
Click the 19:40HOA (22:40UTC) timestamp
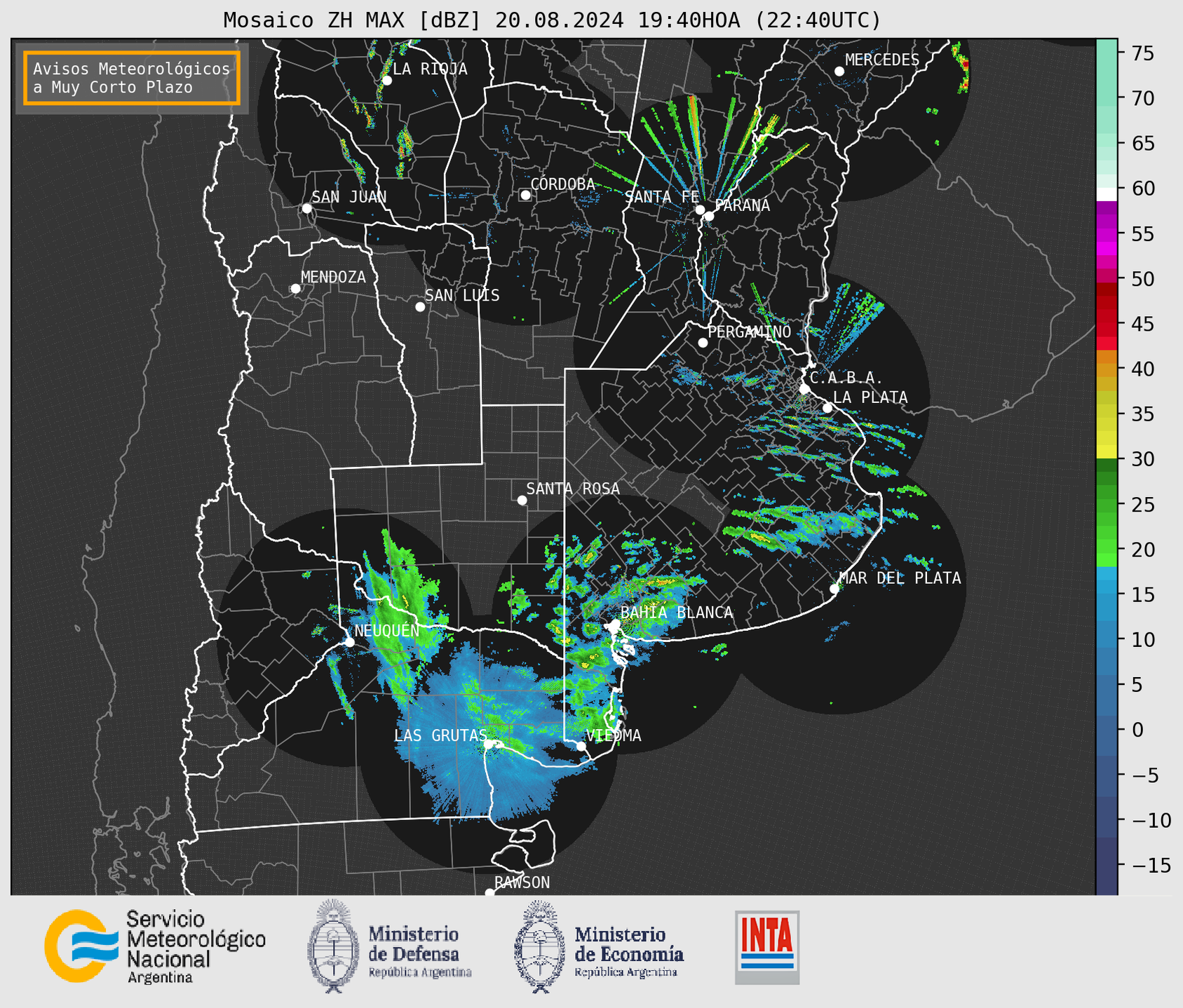[x=759, y=20]
